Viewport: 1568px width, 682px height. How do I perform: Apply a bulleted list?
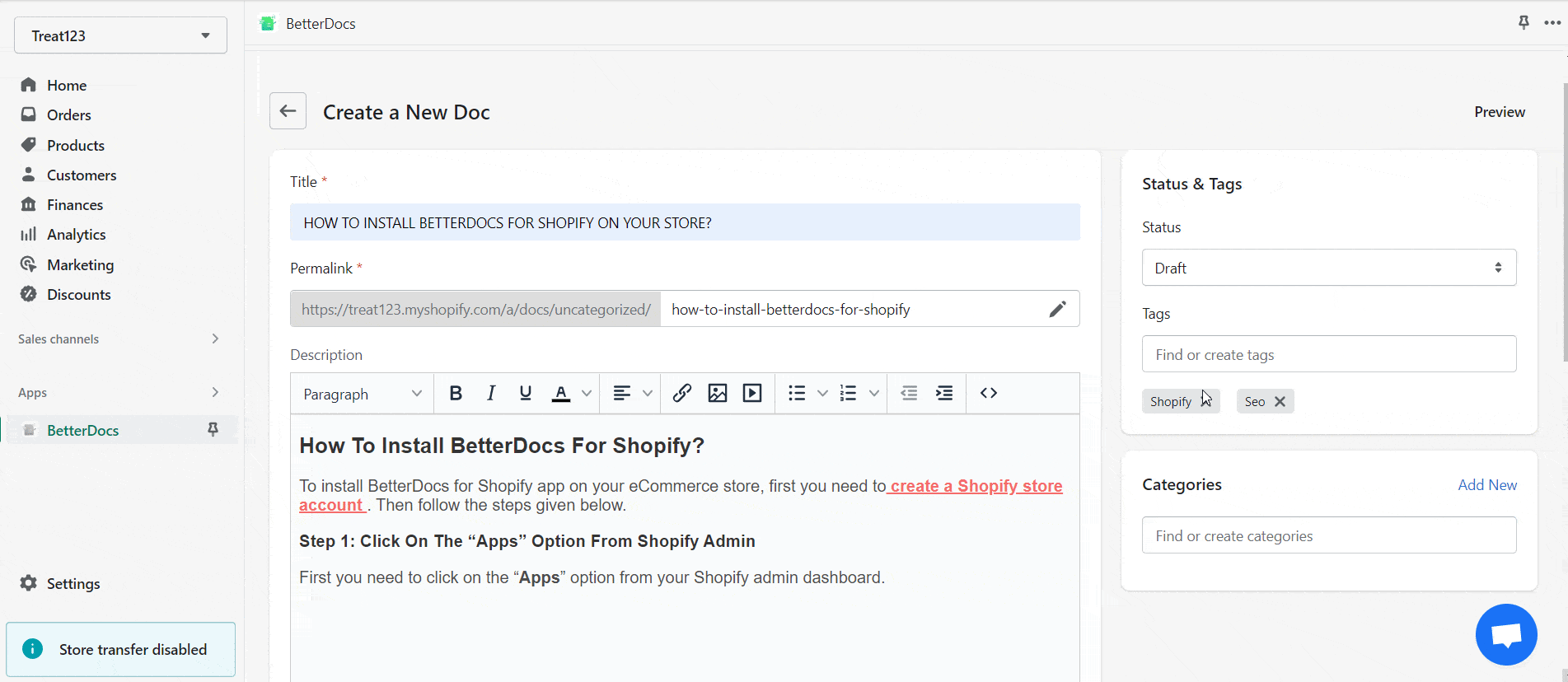click(x=797, y=393)
